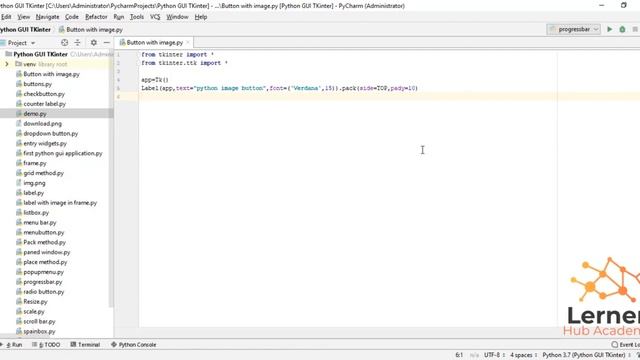Select popupmenu.py file

43,272
